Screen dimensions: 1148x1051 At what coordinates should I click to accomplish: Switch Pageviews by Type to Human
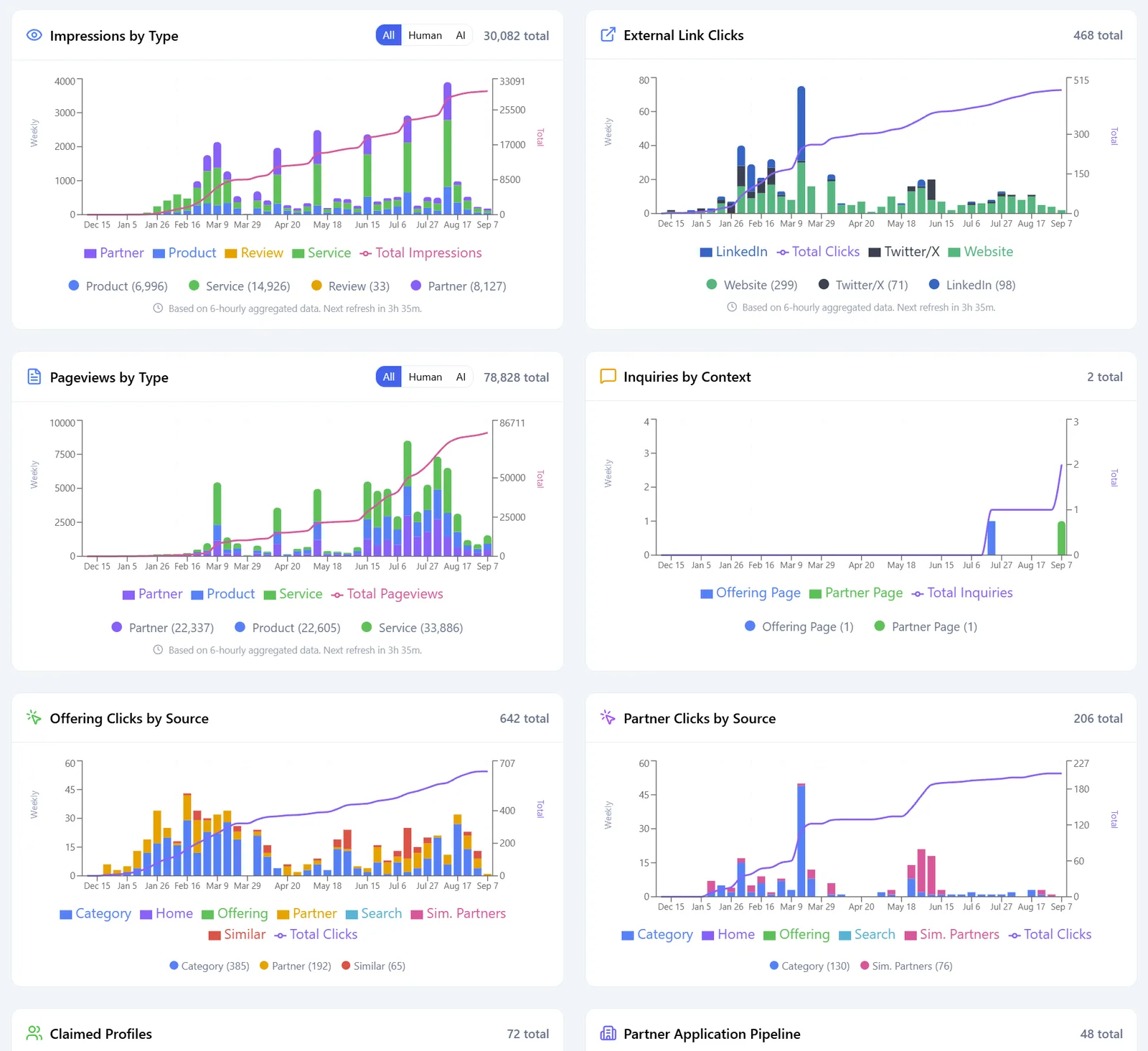425,377
